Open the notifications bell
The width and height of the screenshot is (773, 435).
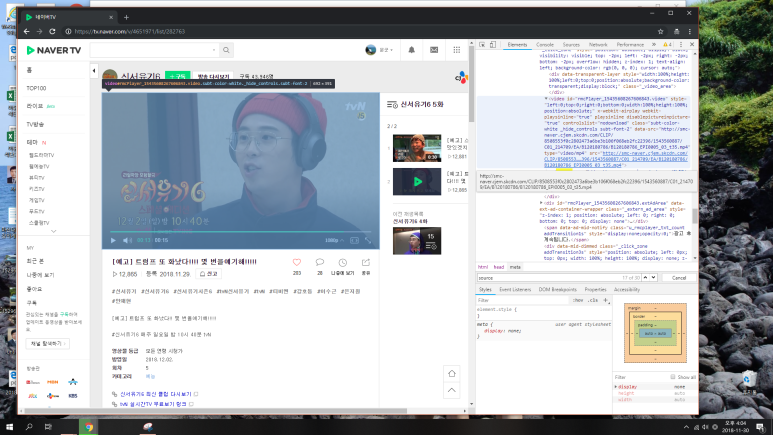[411, 50]
